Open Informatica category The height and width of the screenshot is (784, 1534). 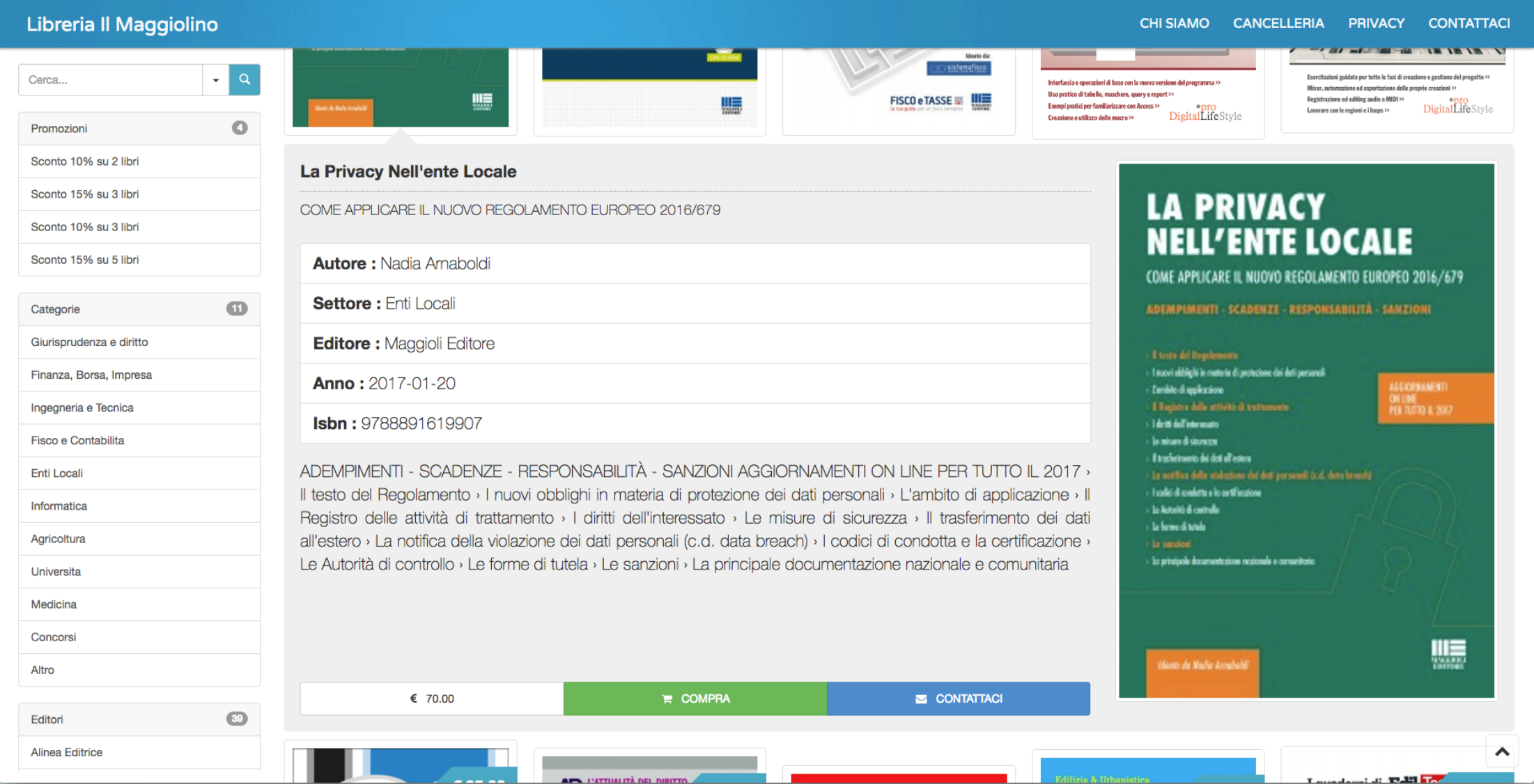pos(139,505)
